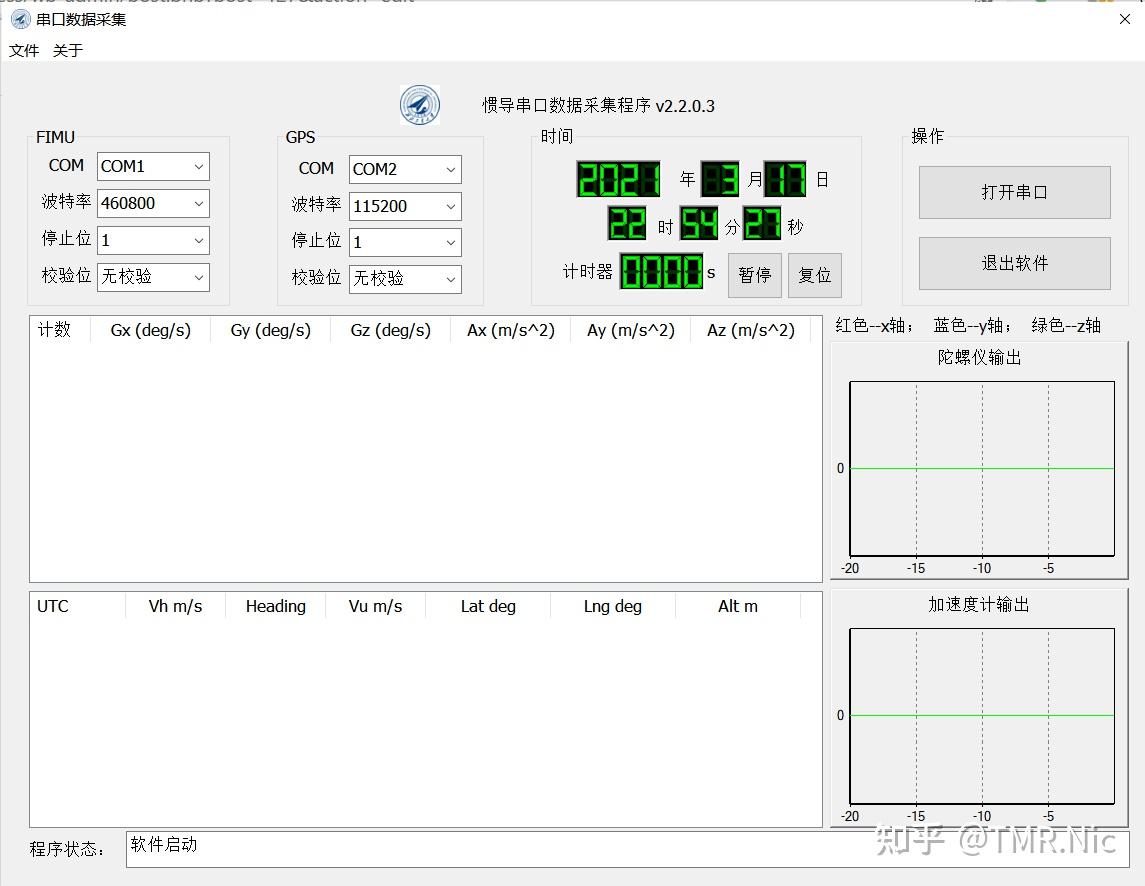Viewport: 1145px width, 886px height.
Task: Click the Alt m column header
Action: tap(738, 606)
